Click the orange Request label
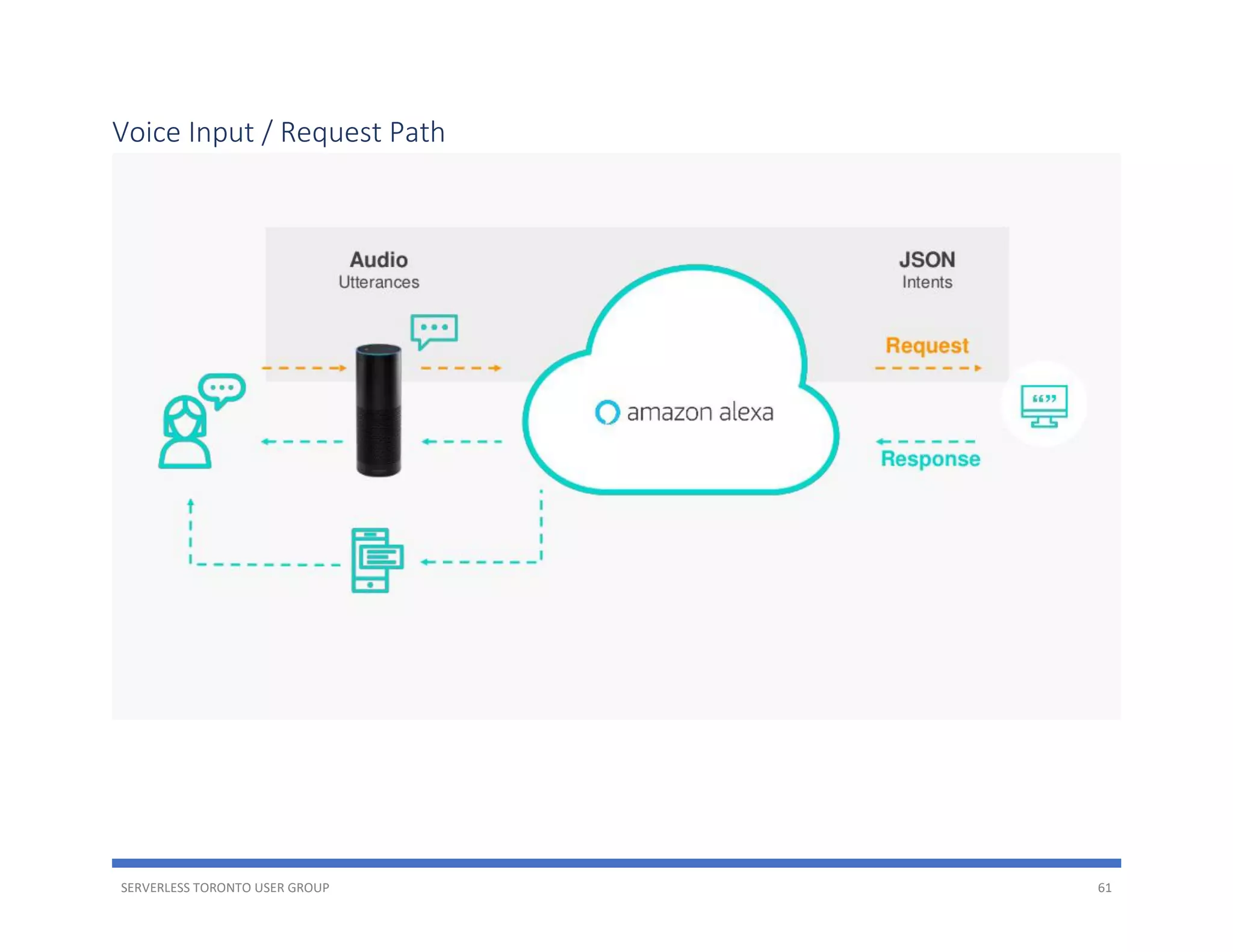The width and height of the screenshot is (1233, 952). 927,345
